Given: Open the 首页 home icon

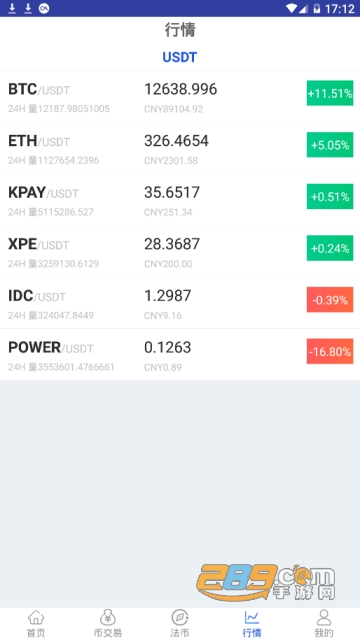Looking at the screenshot, I should (x=36, y=617).
